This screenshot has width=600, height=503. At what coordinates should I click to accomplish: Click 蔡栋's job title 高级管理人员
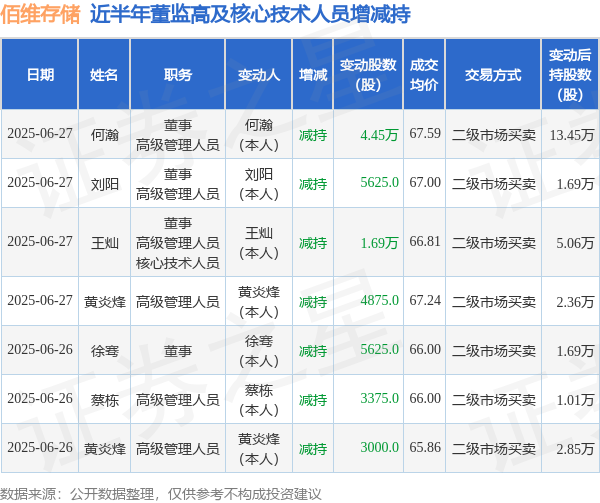[x=178, y=400]
